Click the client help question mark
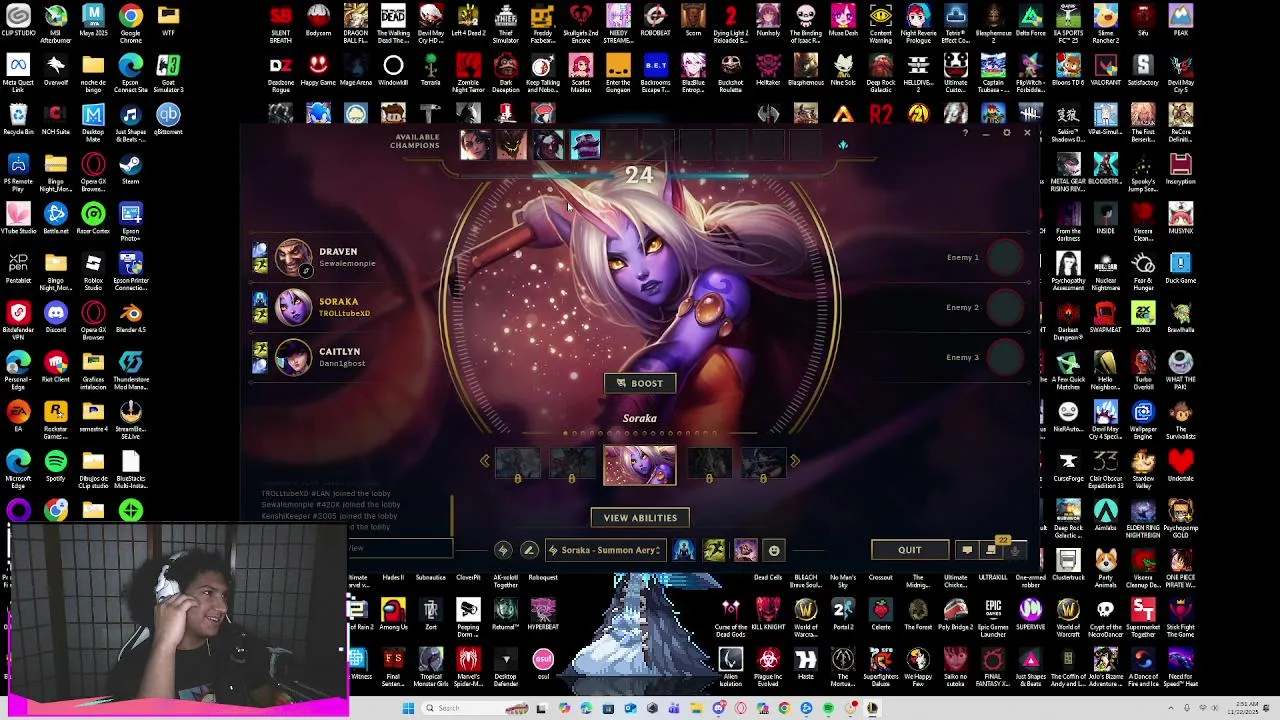The image size is (1280, 720). tap(965, 133)
